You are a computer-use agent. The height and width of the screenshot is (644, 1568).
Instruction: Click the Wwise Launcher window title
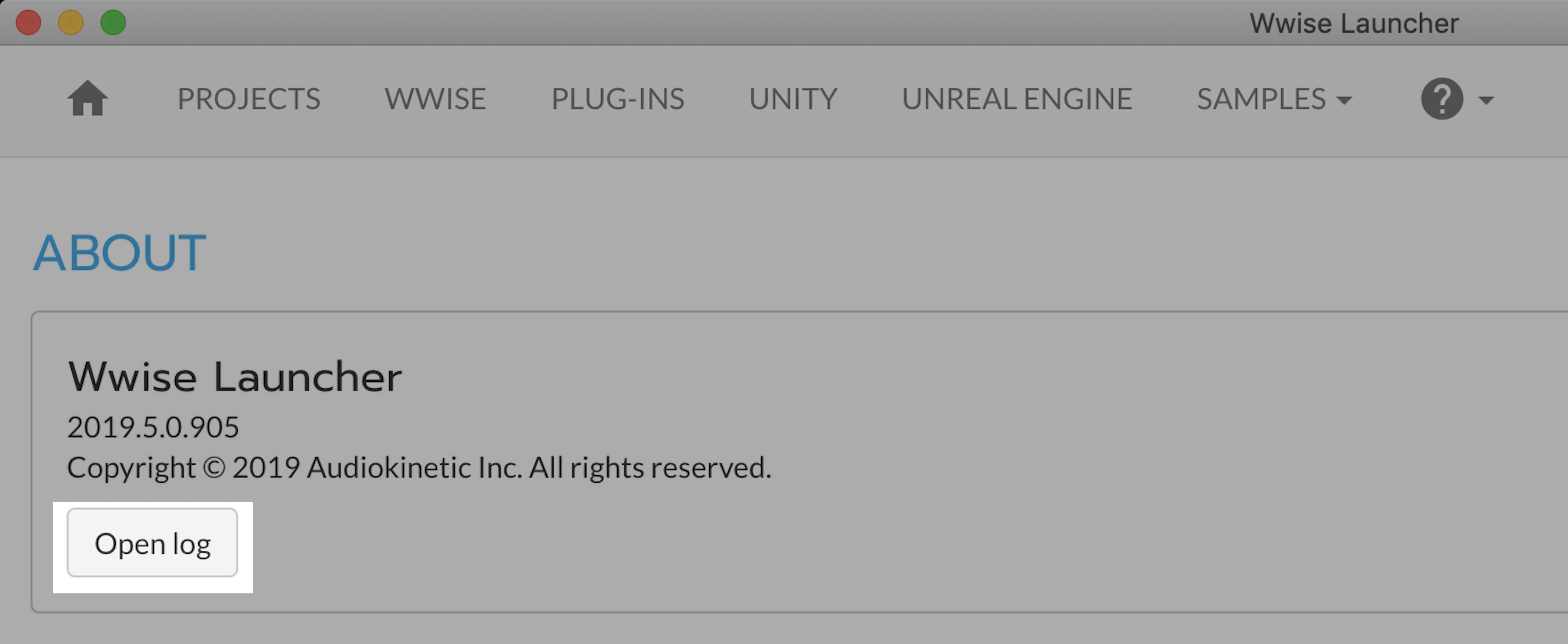click(1354, 24)
